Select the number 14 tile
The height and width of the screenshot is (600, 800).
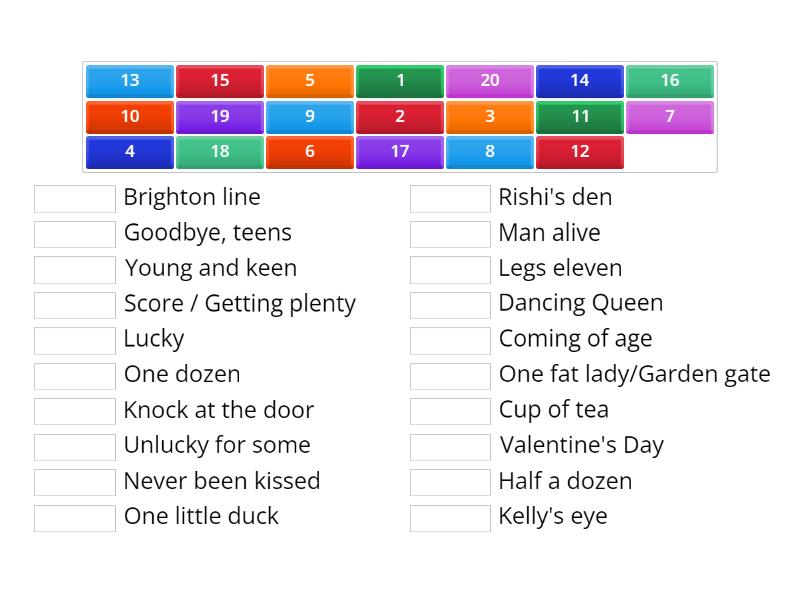579,81
